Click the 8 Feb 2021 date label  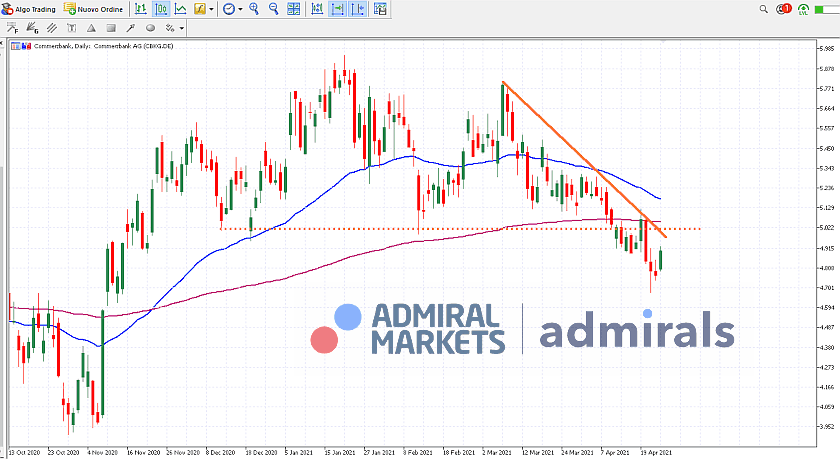click(x=418, y=453)
